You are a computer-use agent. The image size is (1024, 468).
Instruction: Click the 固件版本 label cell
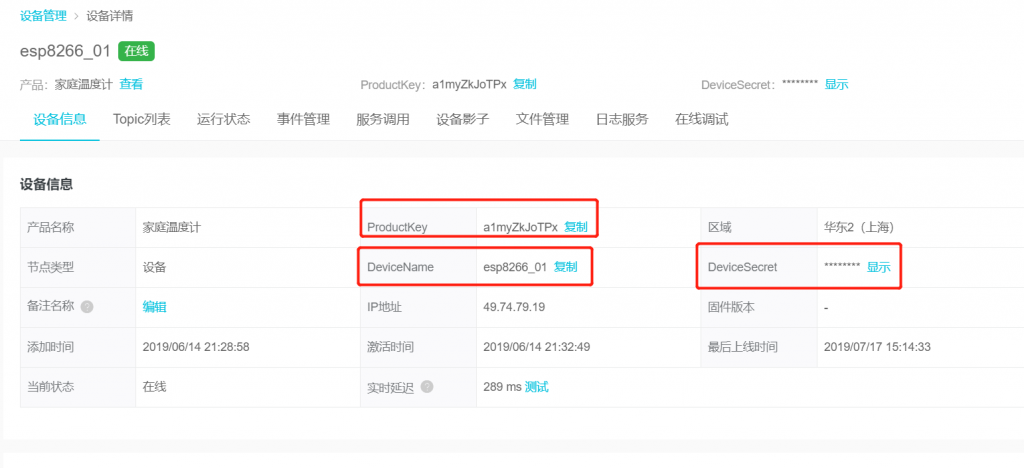coord(759,307)
